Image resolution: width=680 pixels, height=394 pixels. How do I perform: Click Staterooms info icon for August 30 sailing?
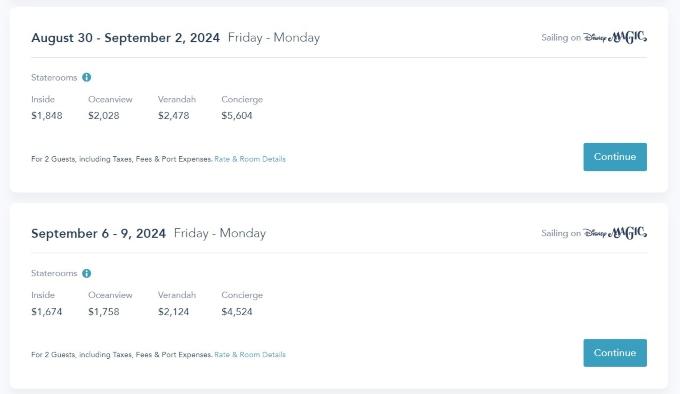pyautogui.click(x=87, y=77)
